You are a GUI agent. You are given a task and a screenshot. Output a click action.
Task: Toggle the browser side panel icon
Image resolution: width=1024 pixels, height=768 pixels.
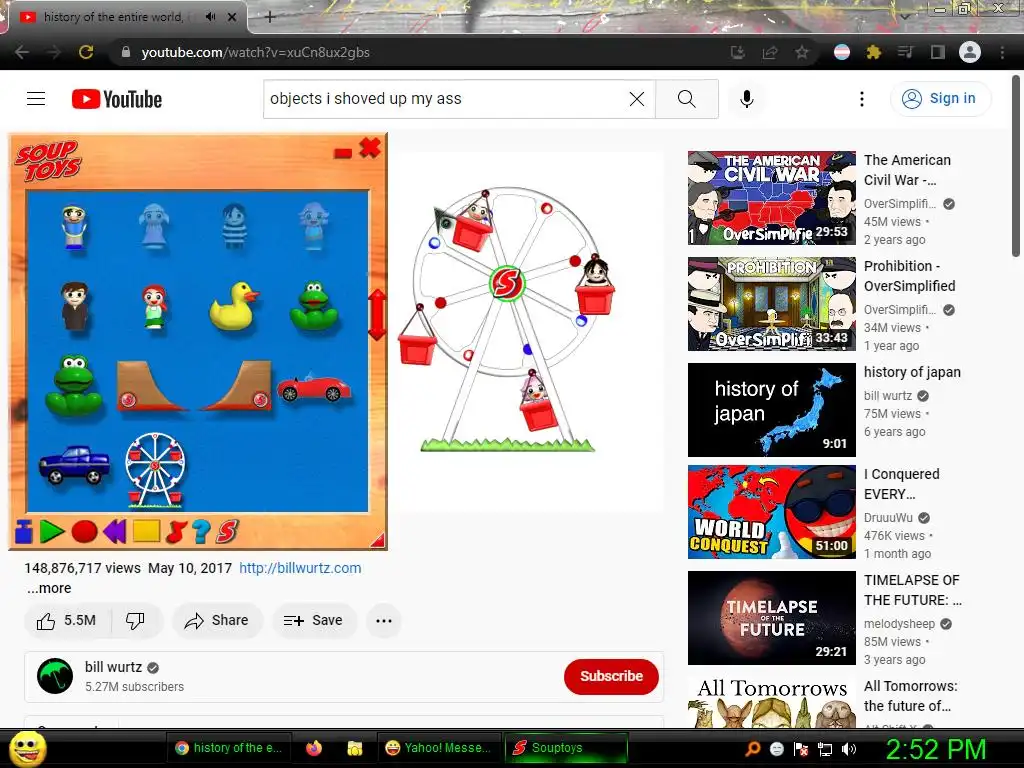point(938,52)
